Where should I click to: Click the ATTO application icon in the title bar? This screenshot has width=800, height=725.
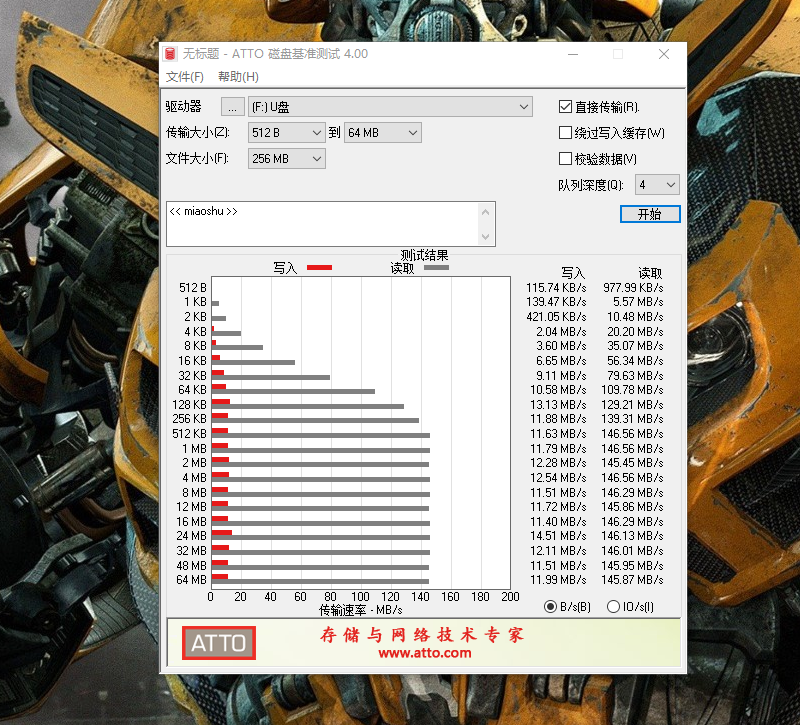(x=170, y=54)
